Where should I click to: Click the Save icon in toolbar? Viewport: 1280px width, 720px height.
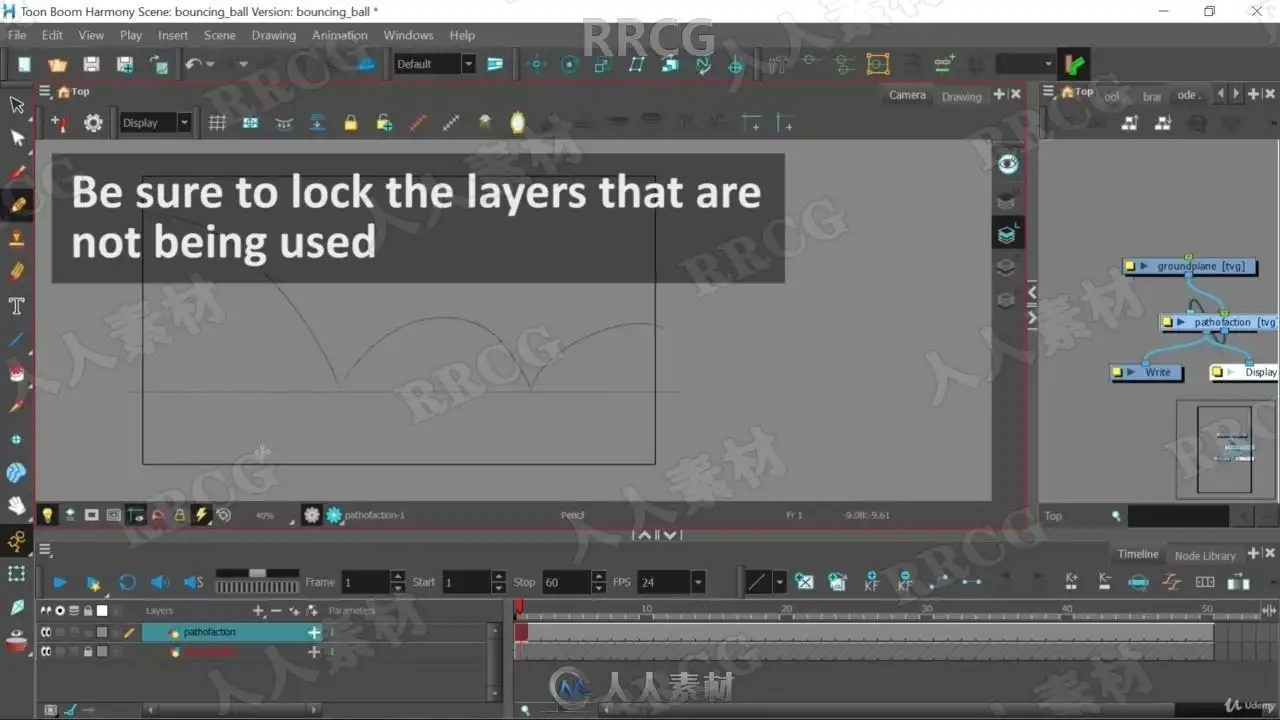click(91, 64)
